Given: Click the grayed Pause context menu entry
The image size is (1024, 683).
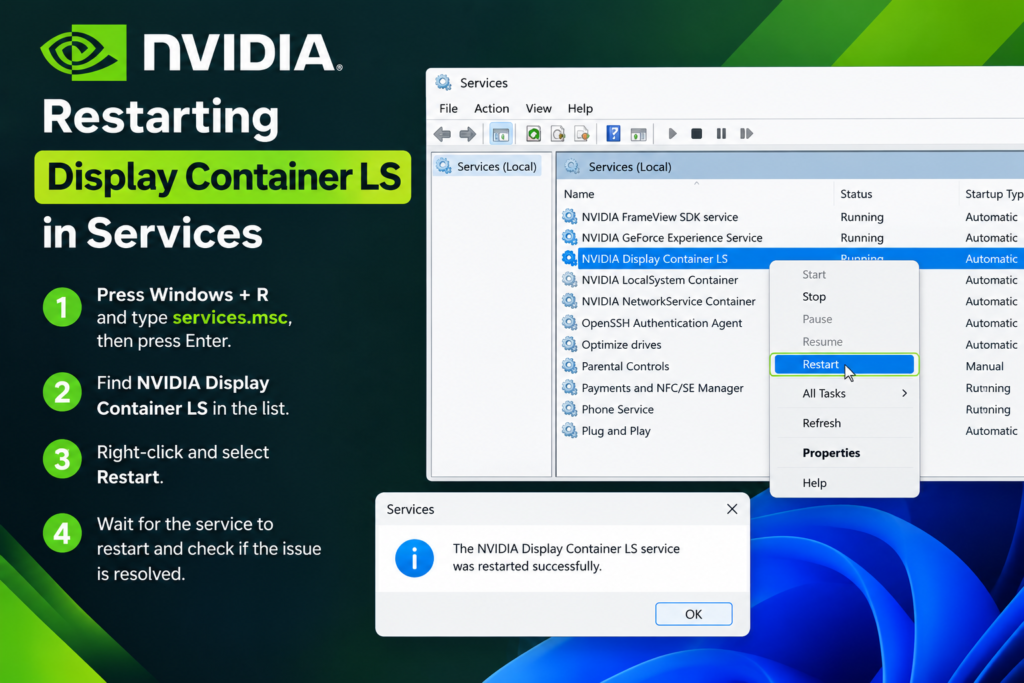Looking at the screenshot, I should pos(844,319).
